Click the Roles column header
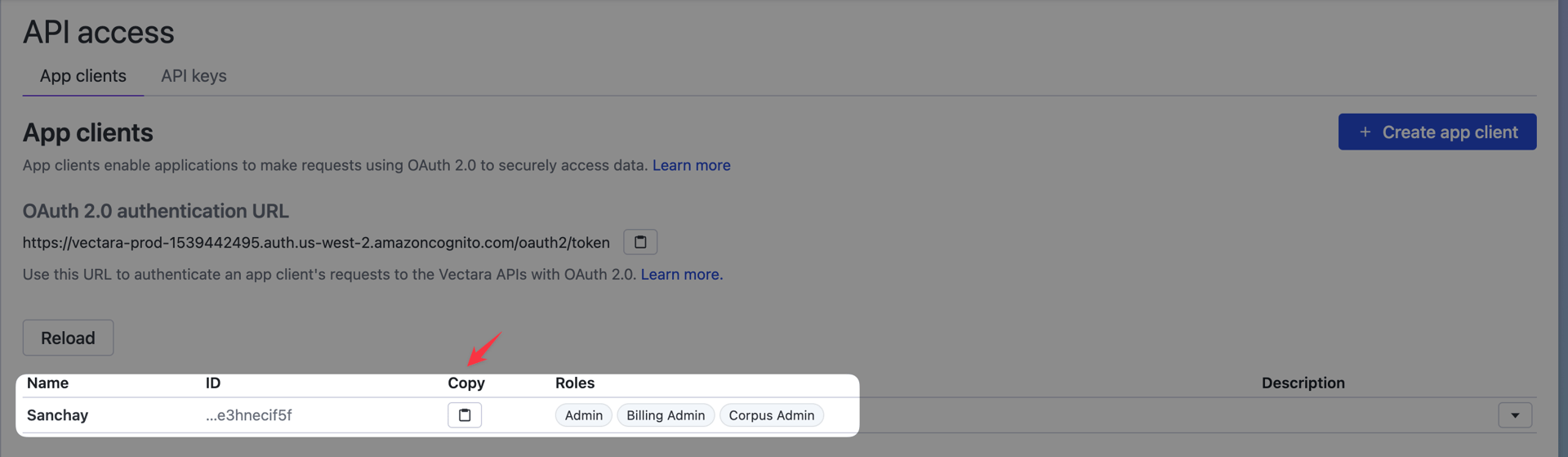Screen dimensions: 1568x457 click(x=575, y=383)
